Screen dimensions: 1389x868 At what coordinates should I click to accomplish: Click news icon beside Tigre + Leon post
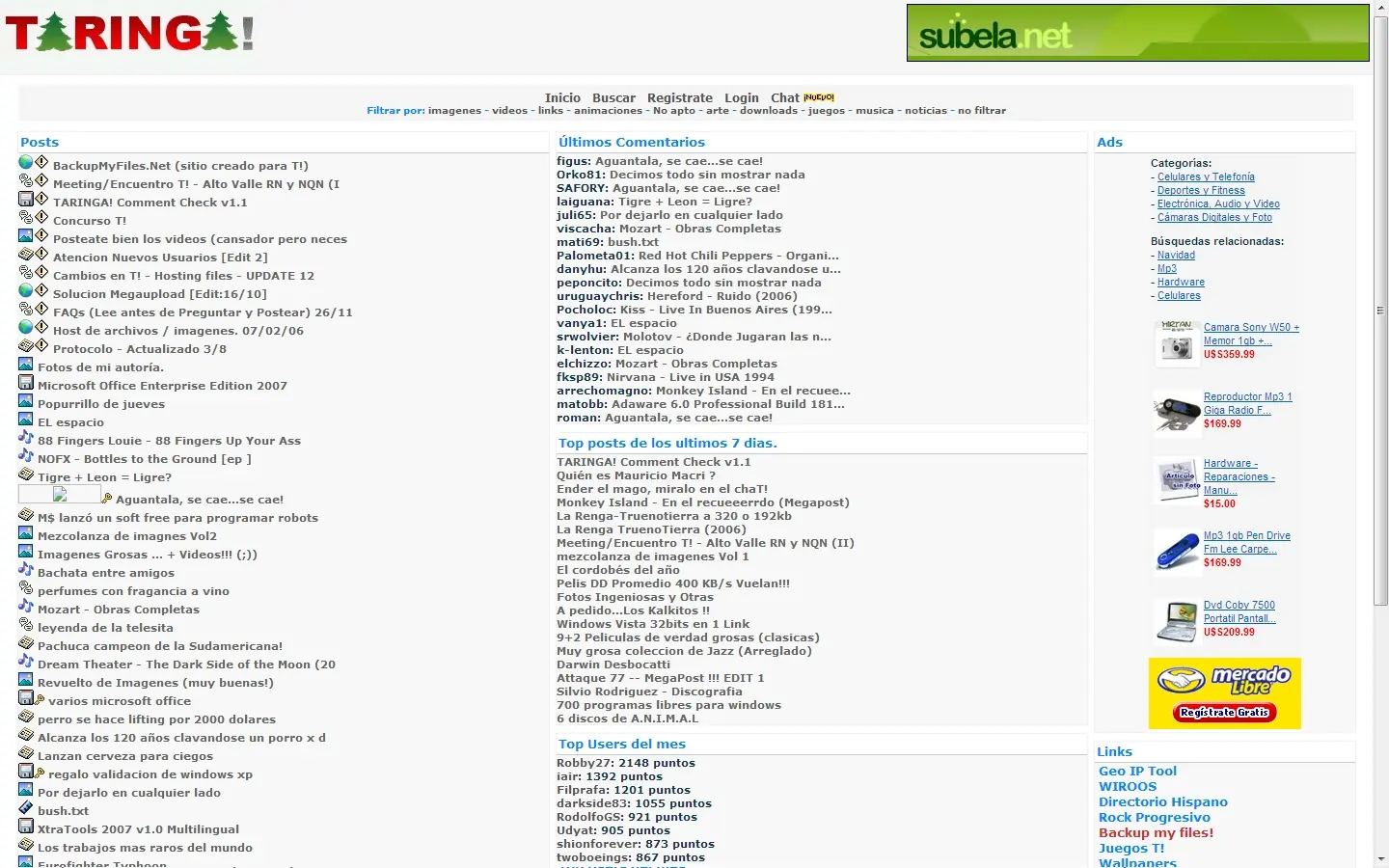[26, 474]
